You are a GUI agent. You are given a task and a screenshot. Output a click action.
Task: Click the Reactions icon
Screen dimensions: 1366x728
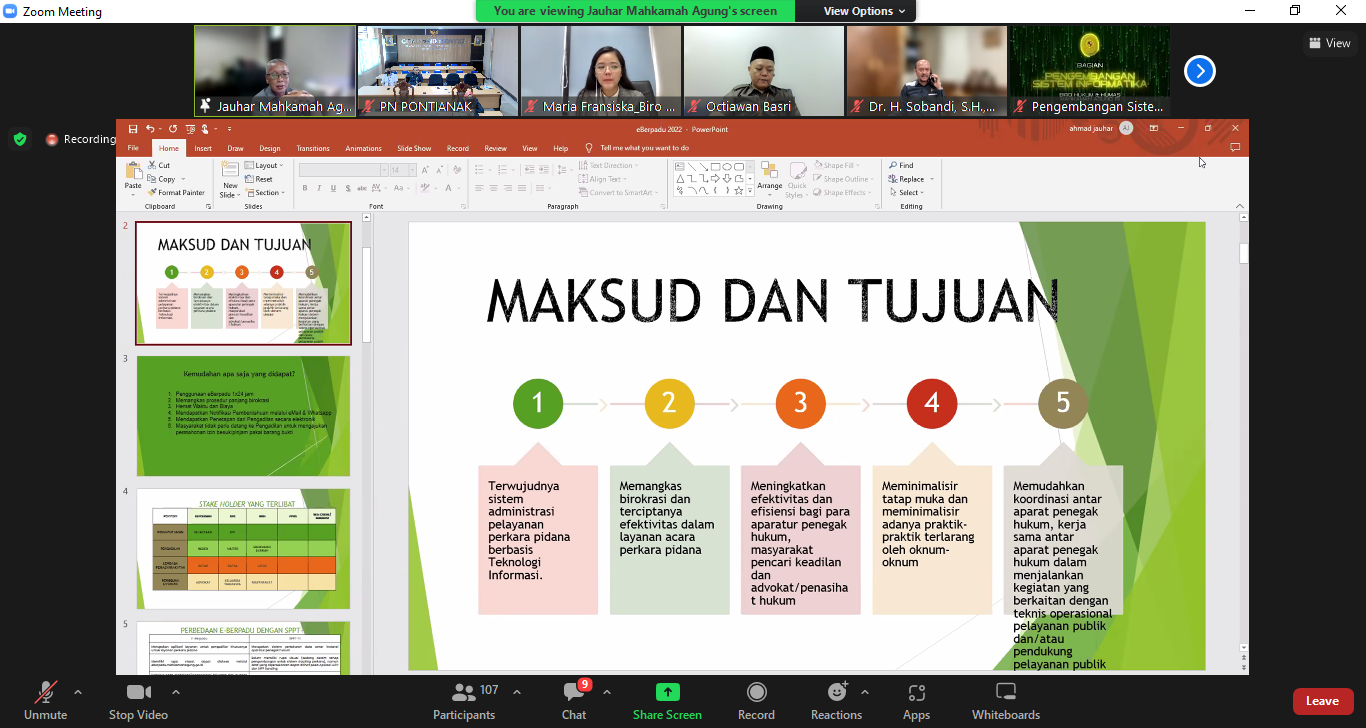pos(836,692)
